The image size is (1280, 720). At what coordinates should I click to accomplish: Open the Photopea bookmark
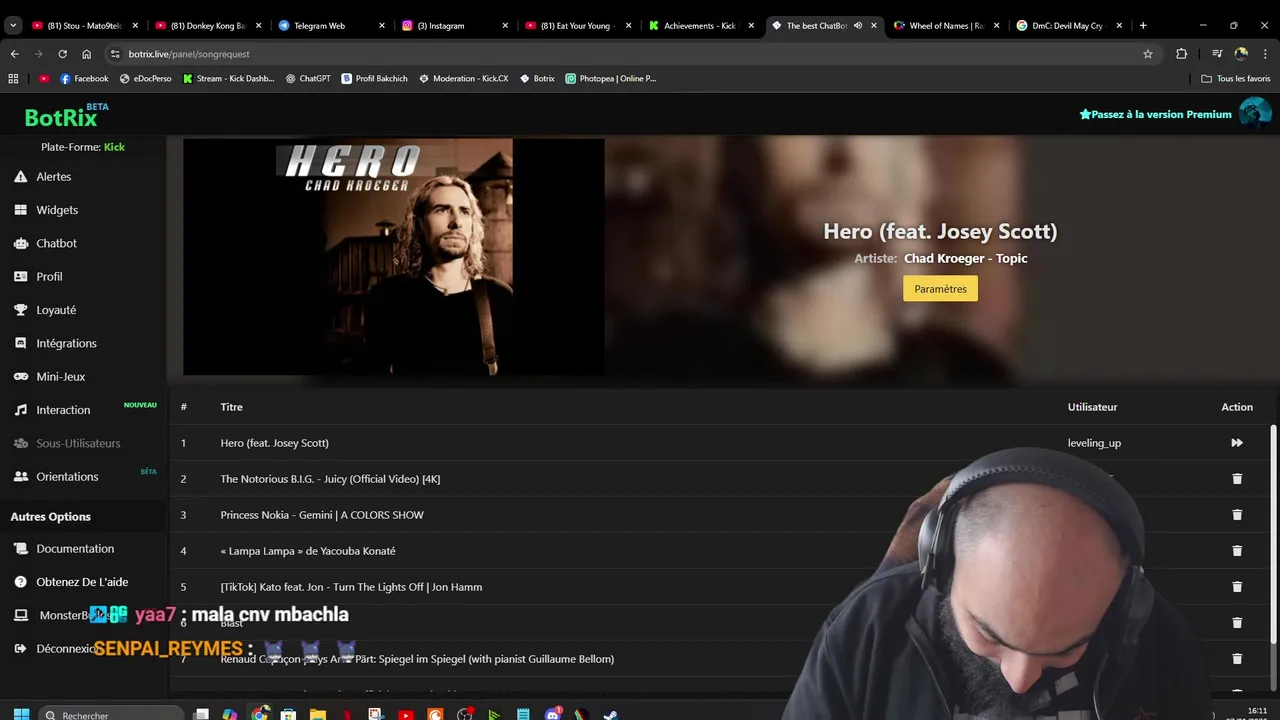point(611,78)
